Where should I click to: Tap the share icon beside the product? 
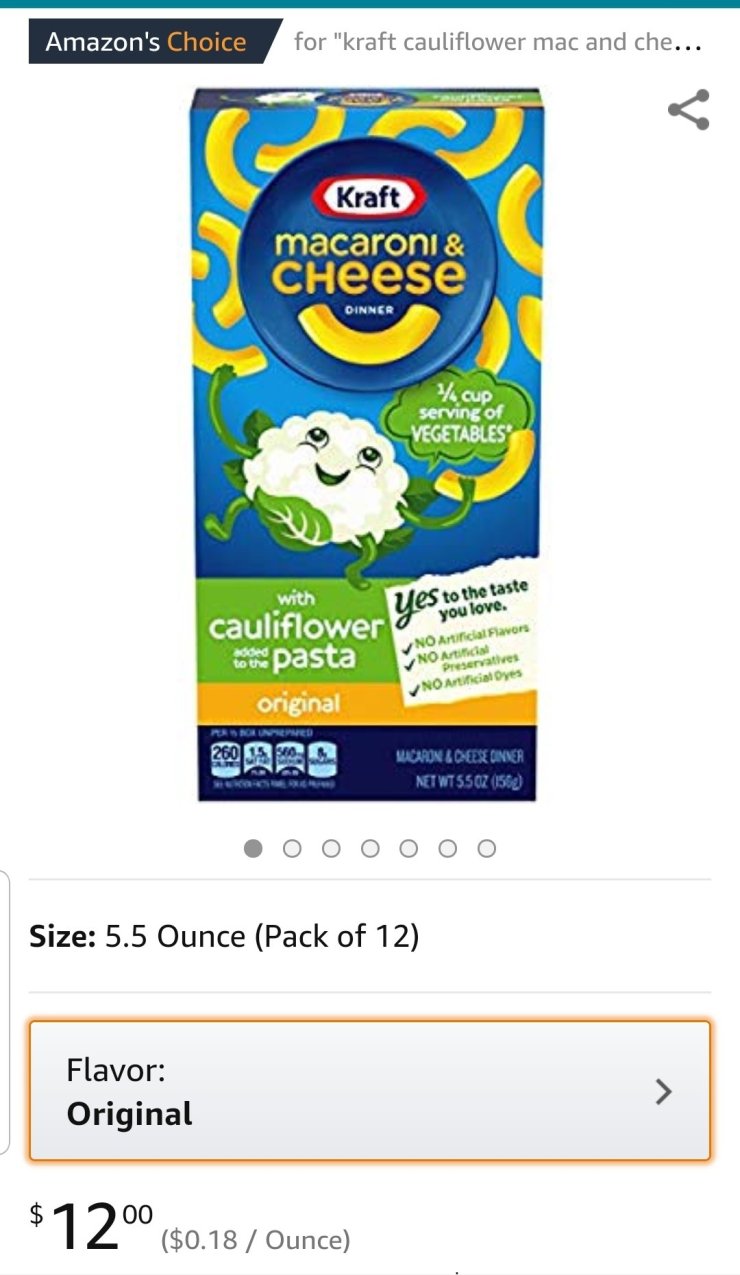[689, 110]
